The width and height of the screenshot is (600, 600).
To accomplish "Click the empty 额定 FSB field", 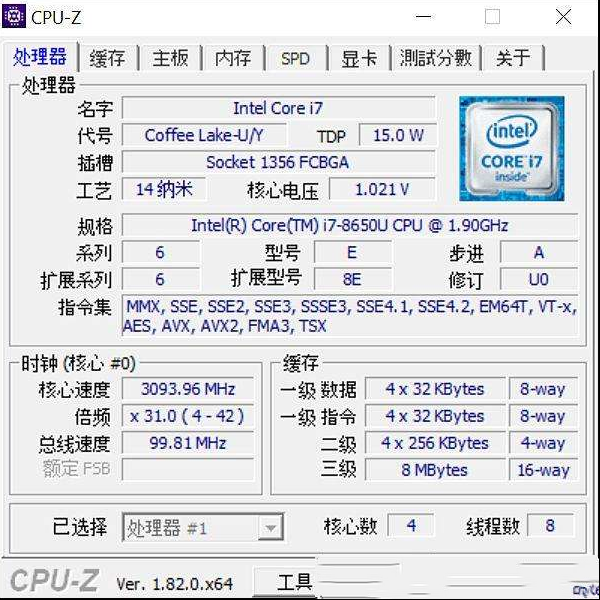I will [188, 469].
